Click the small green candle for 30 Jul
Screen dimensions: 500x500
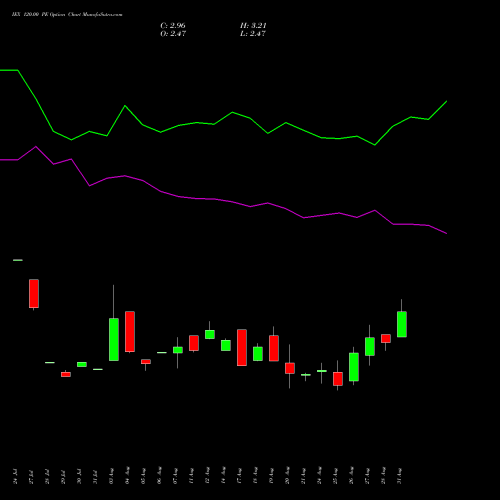pyautogui.click(x=82, y=364)
